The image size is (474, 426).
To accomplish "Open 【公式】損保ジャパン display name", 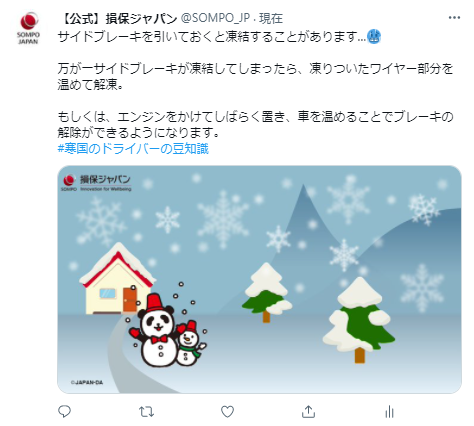I will (118, 19).
